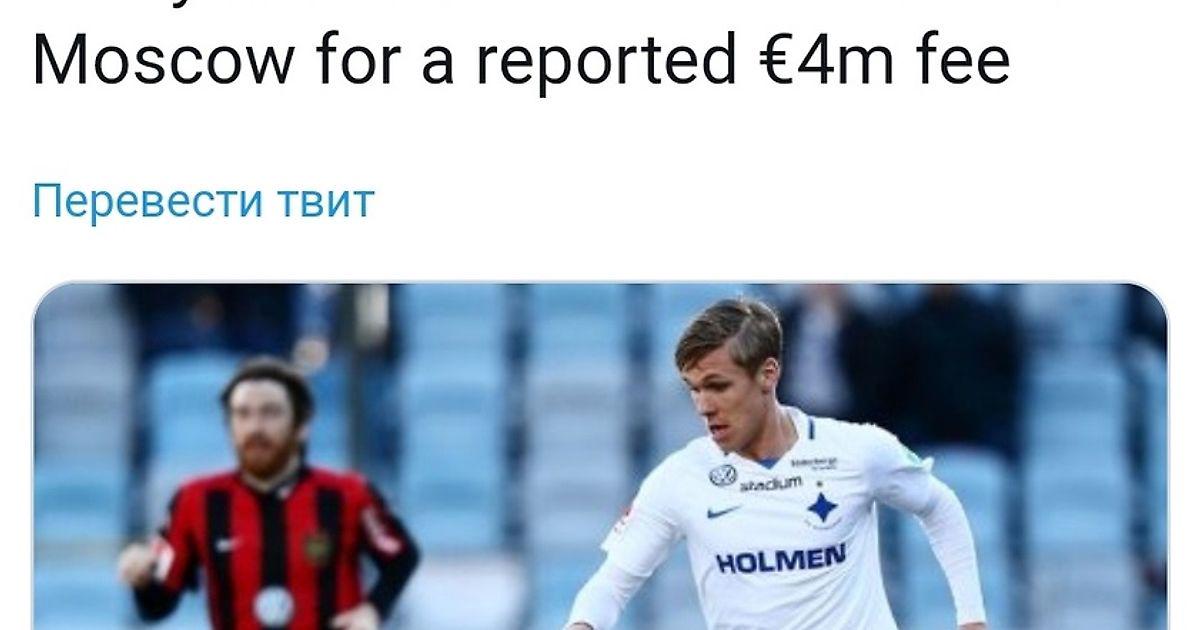Click the HOLMEN sponsor logo on white jersey
Image resolution: width=1200 pixels, height=630 pixels.
(781, 559)
